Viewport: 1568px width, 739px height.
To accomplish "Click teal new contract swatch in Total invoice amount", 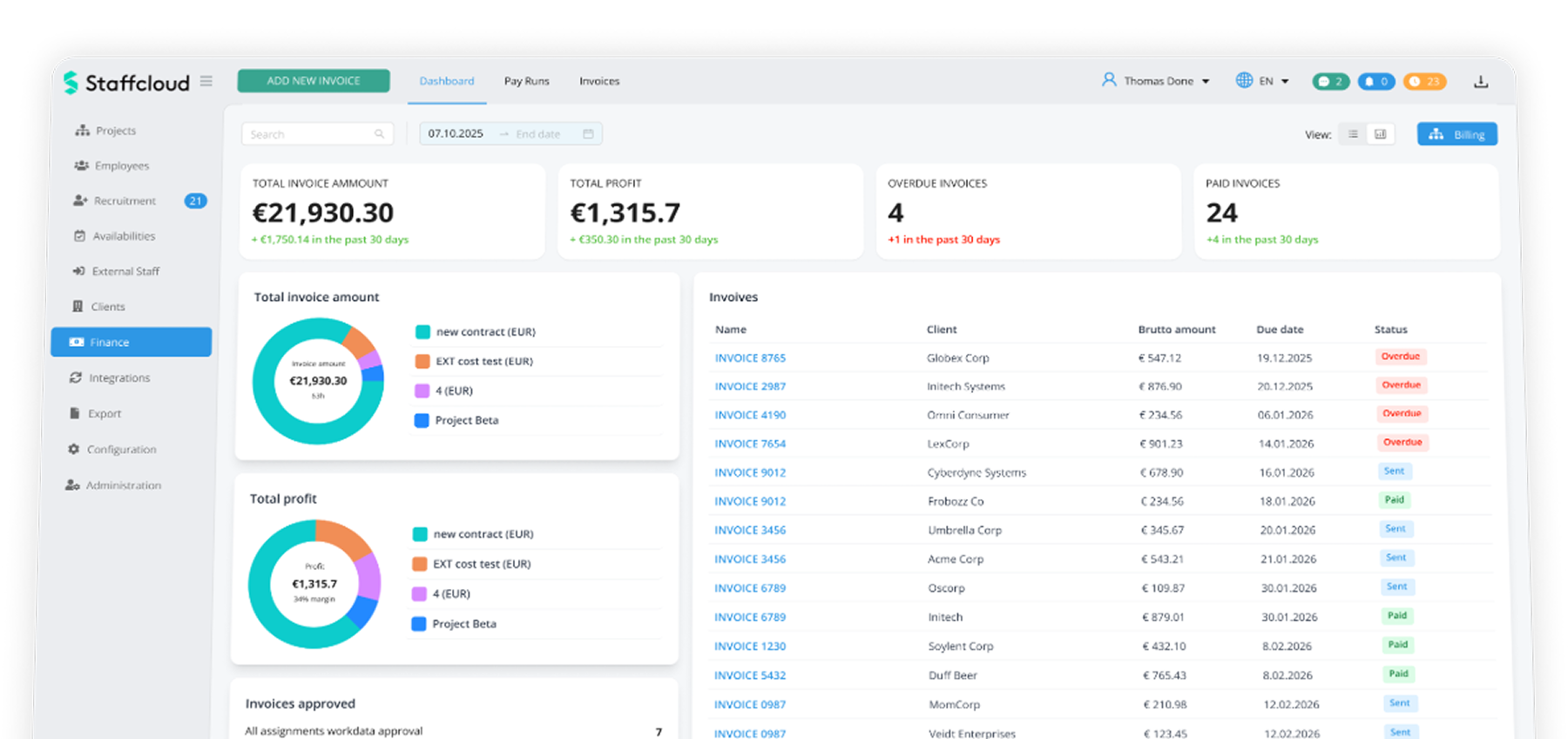I will click(x=422, y=332).
